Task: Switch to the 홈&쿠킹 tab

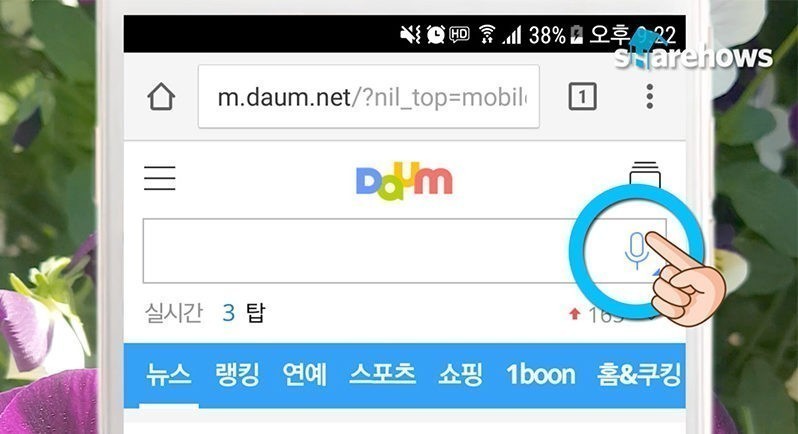Action: [639, 374]
